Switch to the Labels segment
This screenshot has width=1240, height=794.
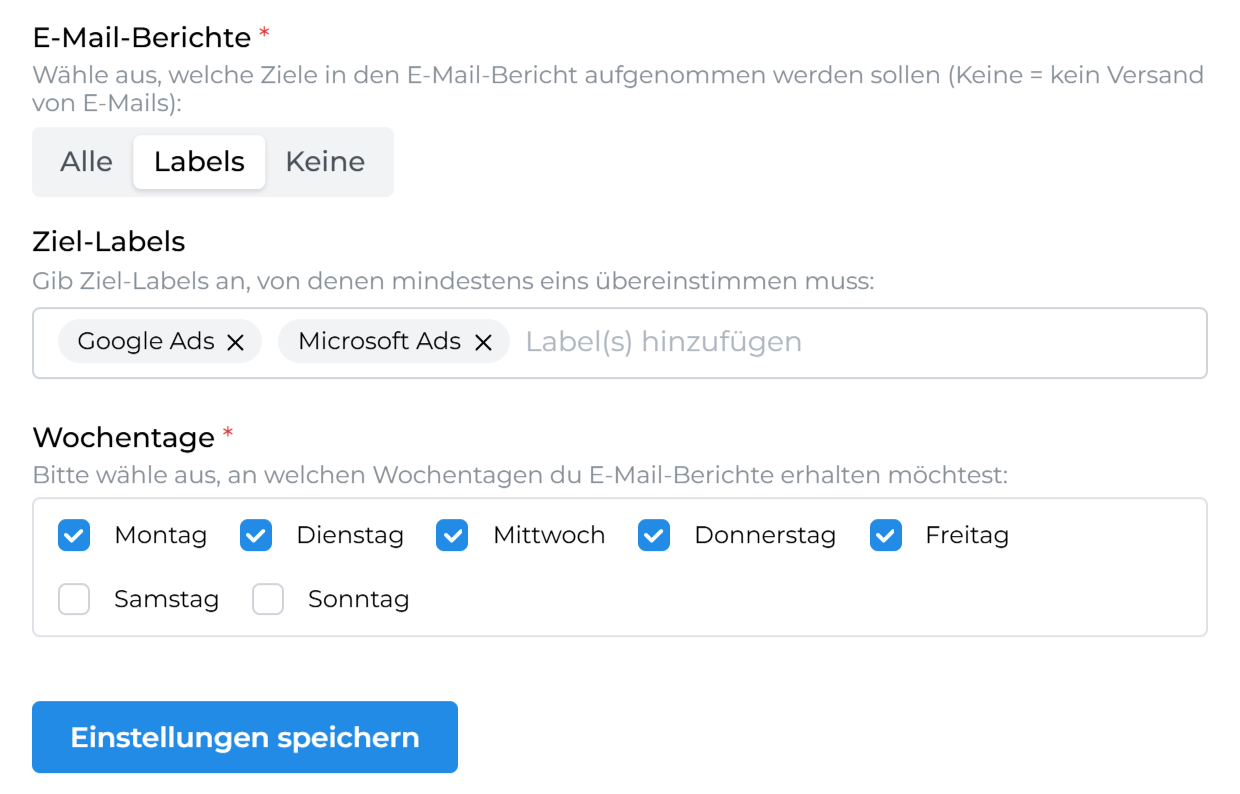(199, 162)
